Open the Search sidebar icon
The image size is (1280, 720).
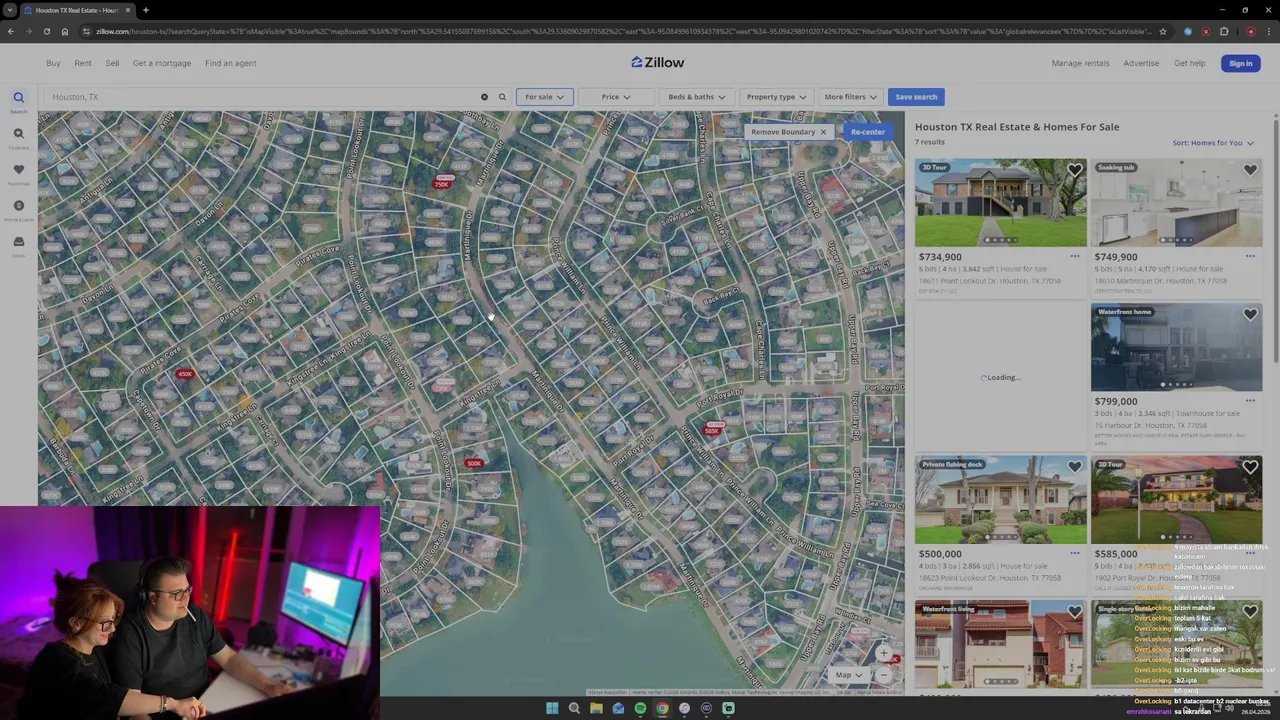[18, 98]
